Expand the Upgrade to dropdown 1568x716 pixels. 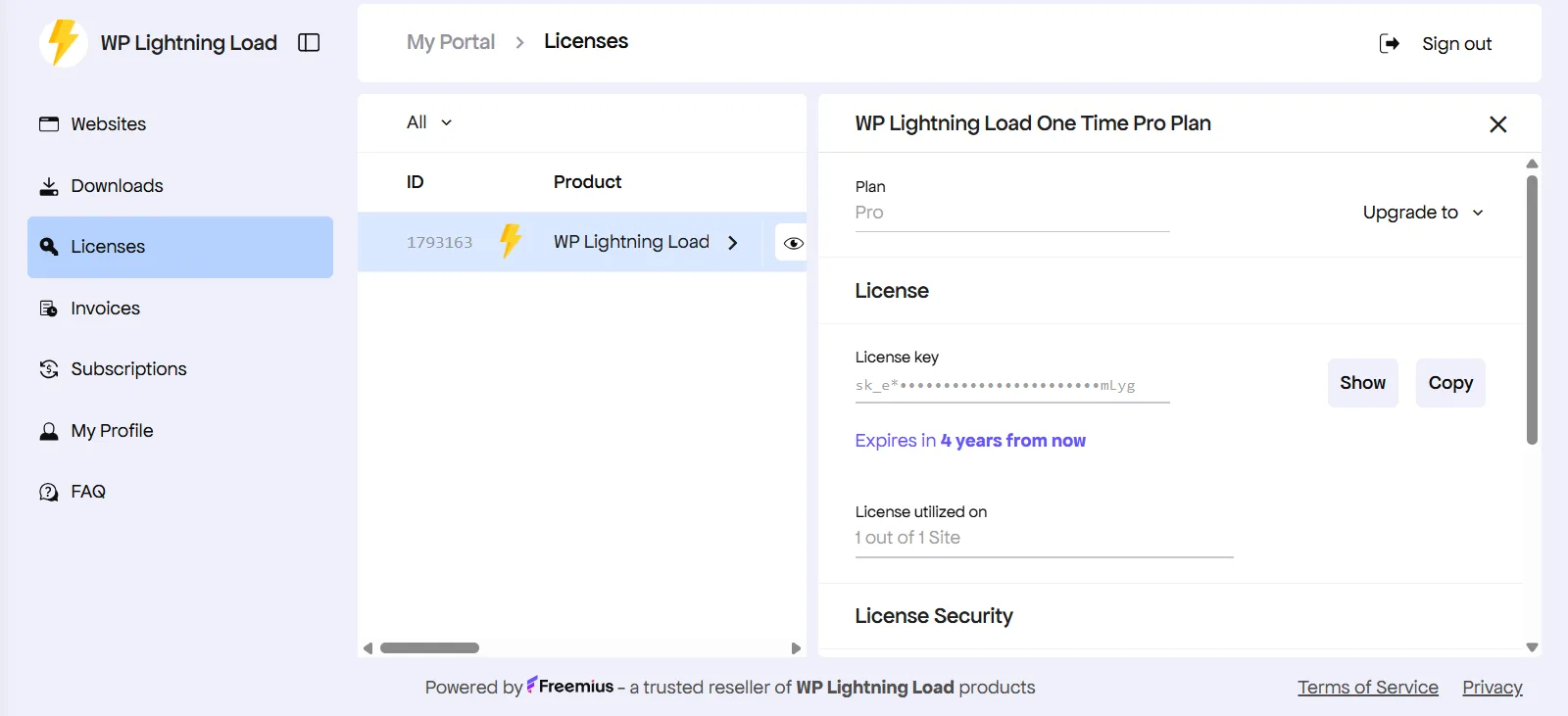tap(1423, 213)
